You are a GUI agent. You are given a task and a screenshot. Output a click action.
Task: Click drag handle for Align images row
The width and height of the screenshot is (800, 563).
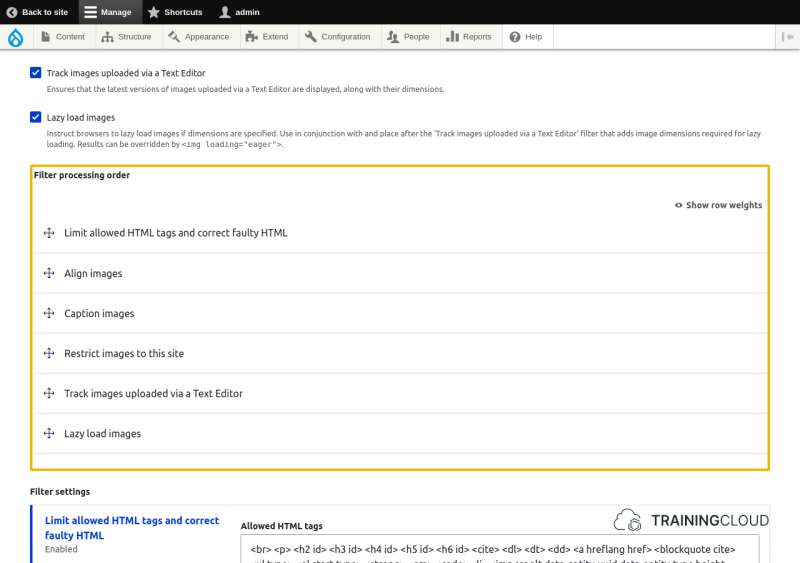(49, 274)
